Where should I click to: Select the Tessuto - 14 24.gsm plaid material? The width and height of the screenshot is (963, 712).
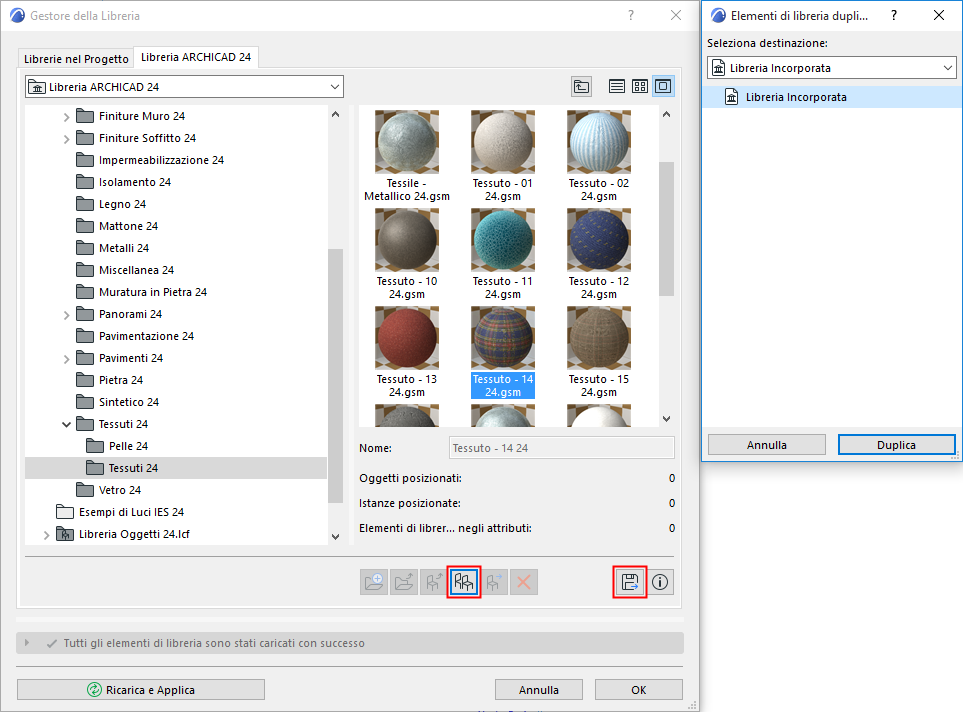[503, 338]
